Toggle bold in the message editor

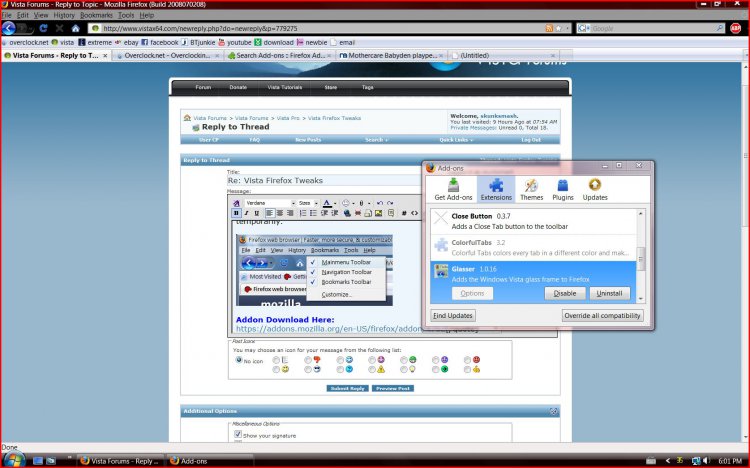coord(236,213)
